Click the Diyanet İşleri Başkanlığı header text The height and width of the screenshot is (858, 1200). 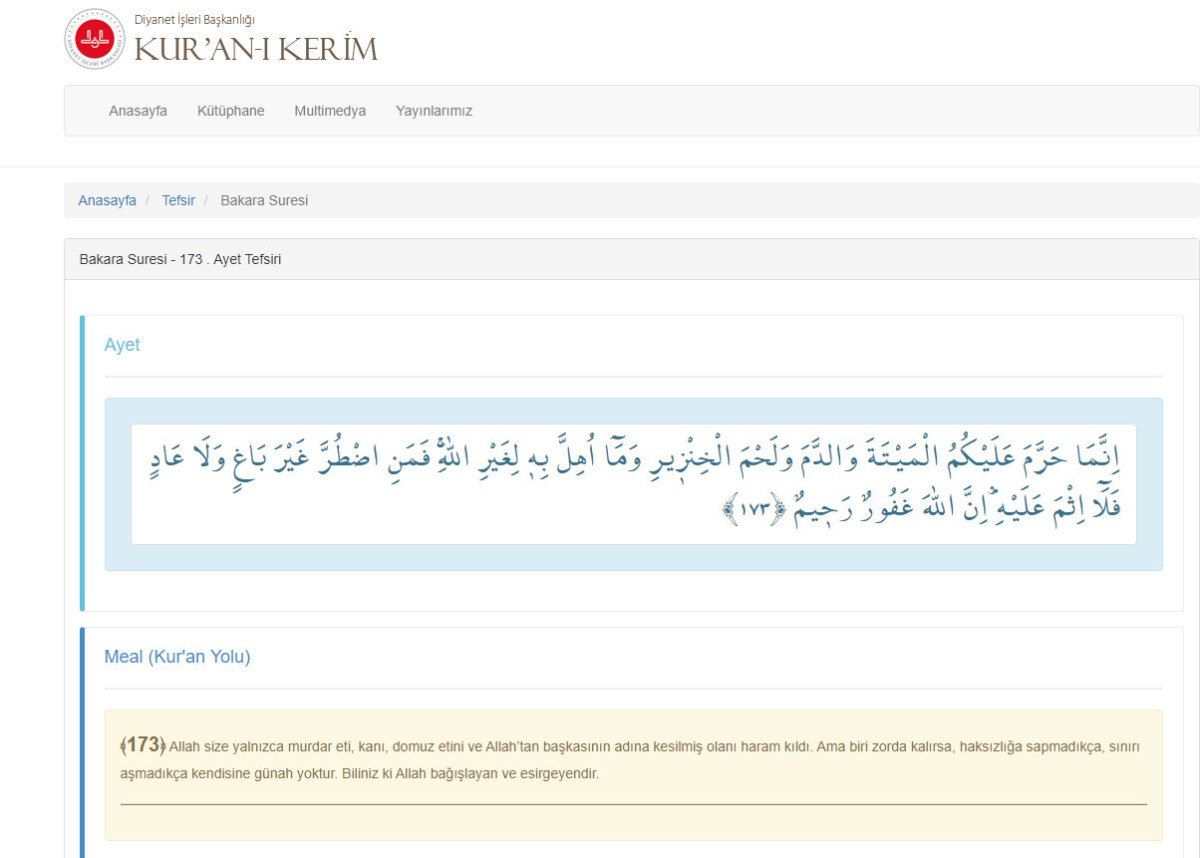point(194,19)
